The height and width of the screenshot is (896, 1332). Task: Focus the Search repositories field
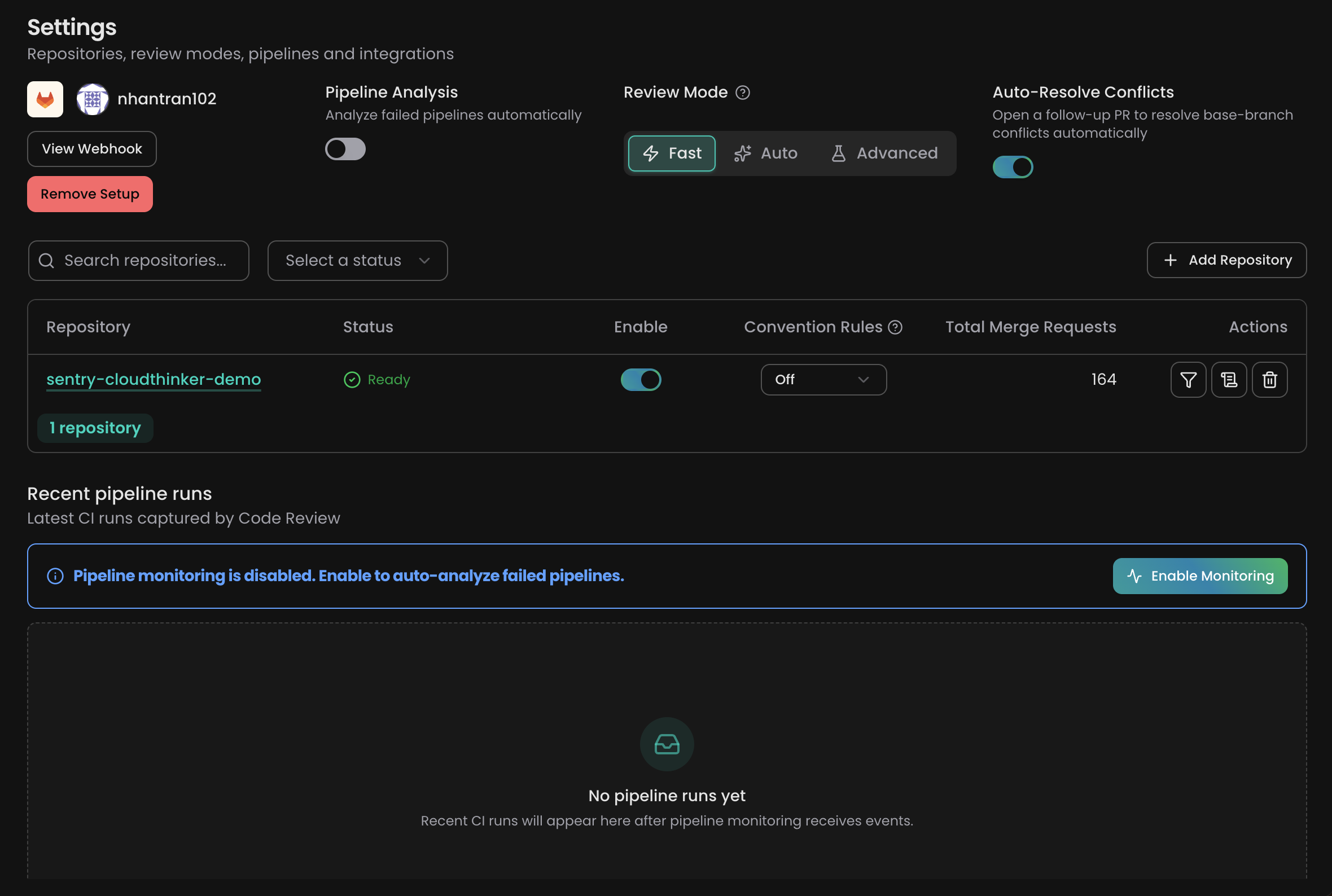[x=139, y=261]
